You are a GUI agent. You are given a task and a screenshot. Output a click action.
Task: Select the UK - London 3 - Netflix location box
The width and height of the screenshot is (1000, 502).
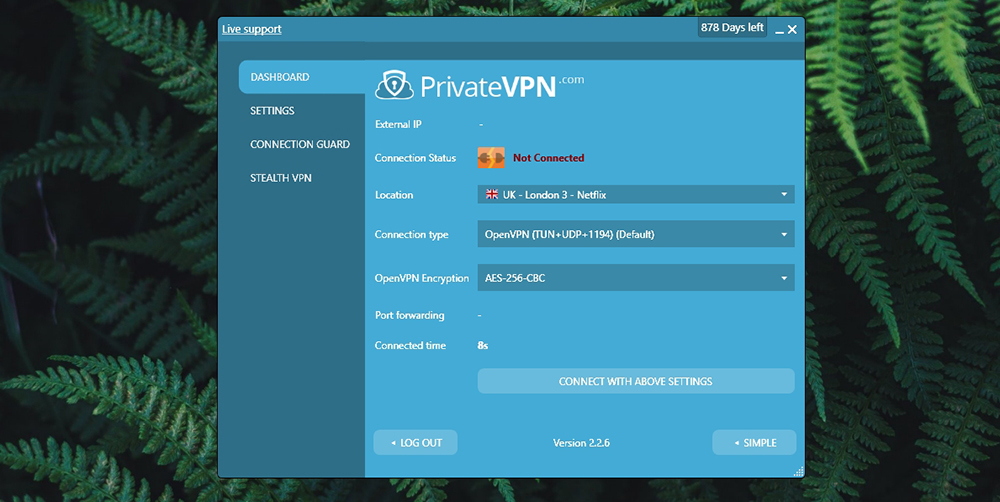636,195
